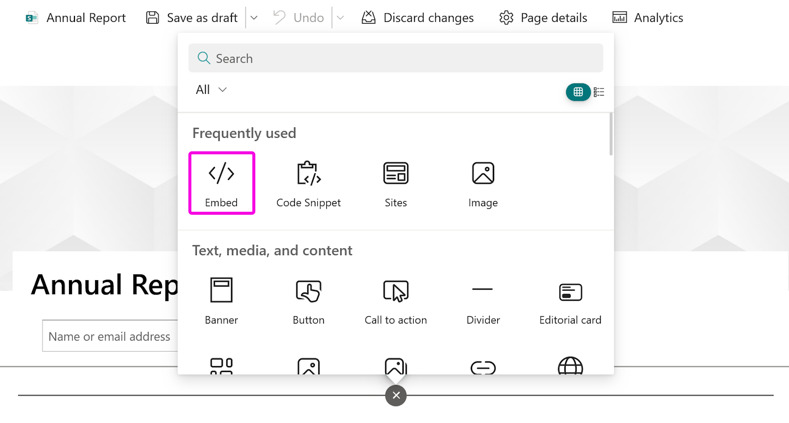
Task: Insert a Divider web part
Action: pyautogui.click(x=483, y=301)
